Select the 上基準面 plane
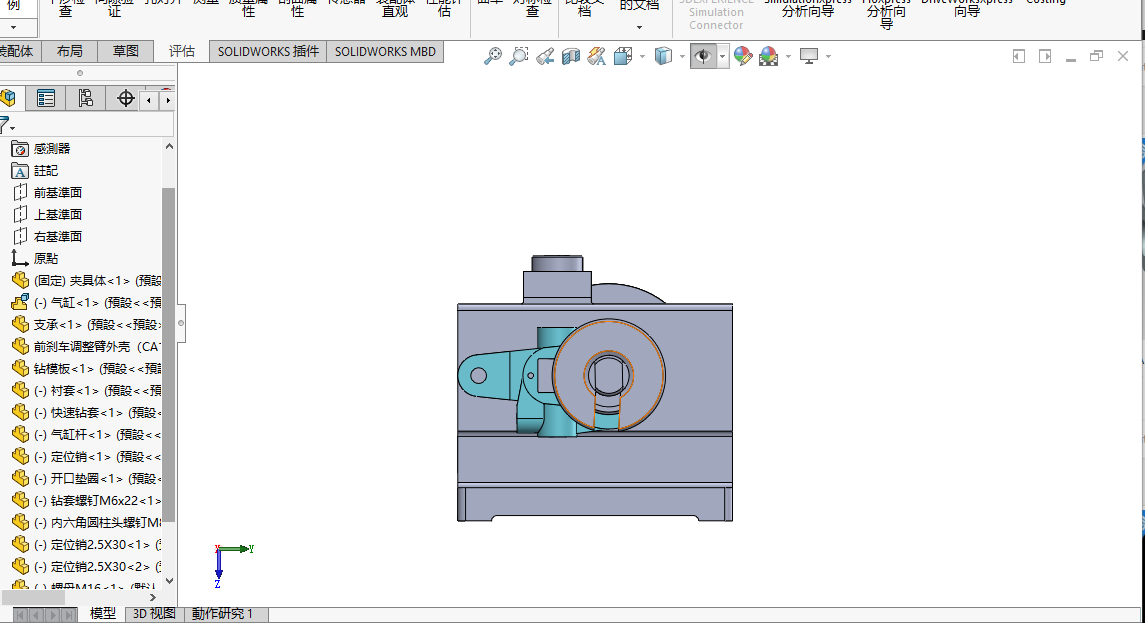This screenshot has height=623, width=1145. click(47, 215)
